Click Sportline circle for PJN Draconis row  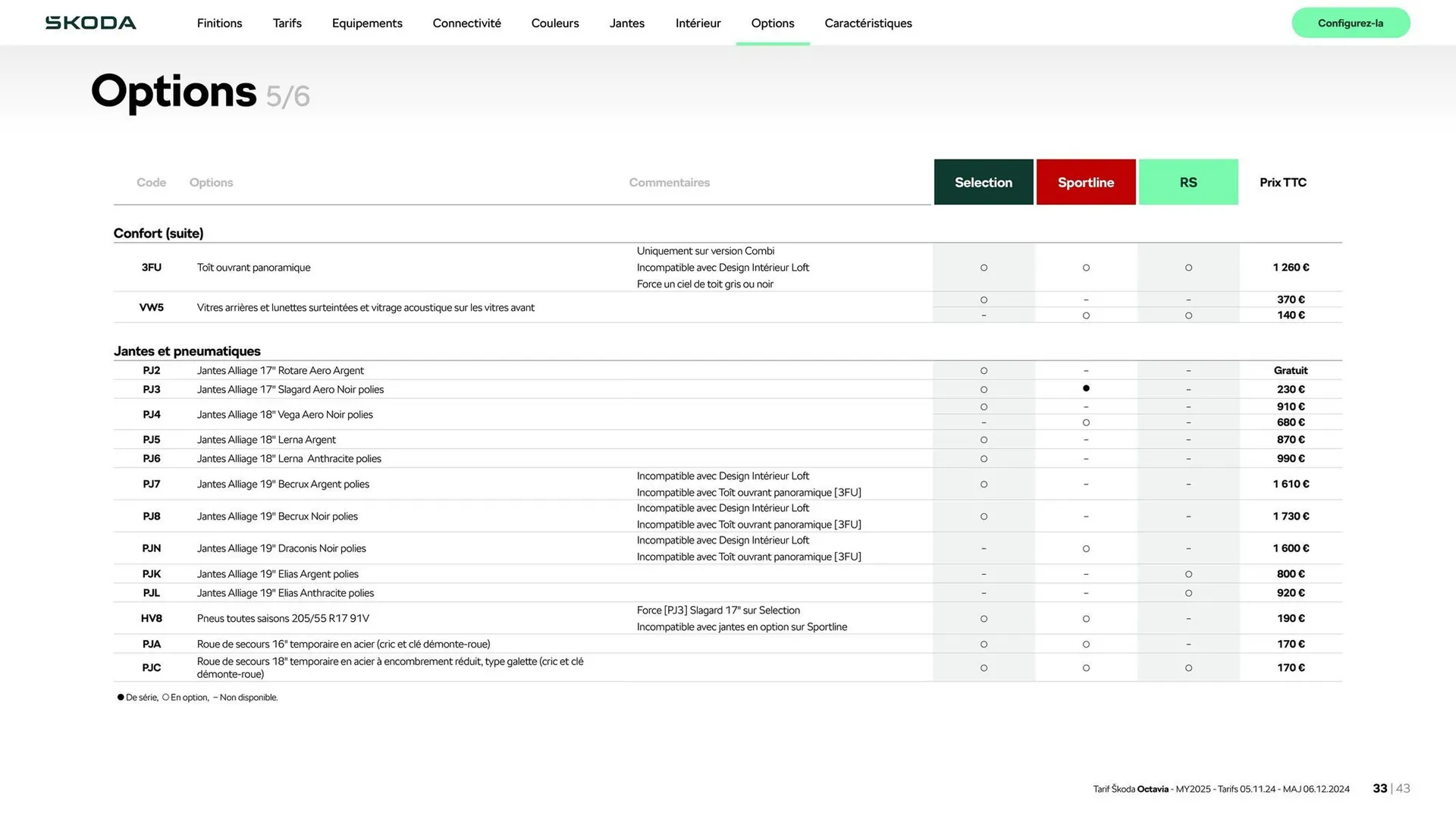1086,548
